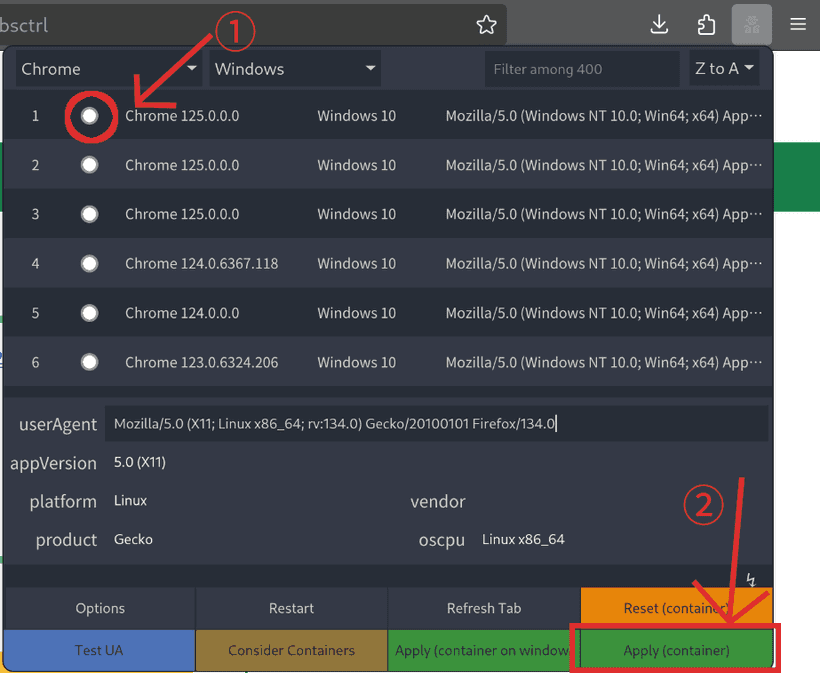The width and height of the screenshot is (820, 673).
Task: Select row 4's Chrome 124.0.6367.118 radio button
Action: (90, 263)
